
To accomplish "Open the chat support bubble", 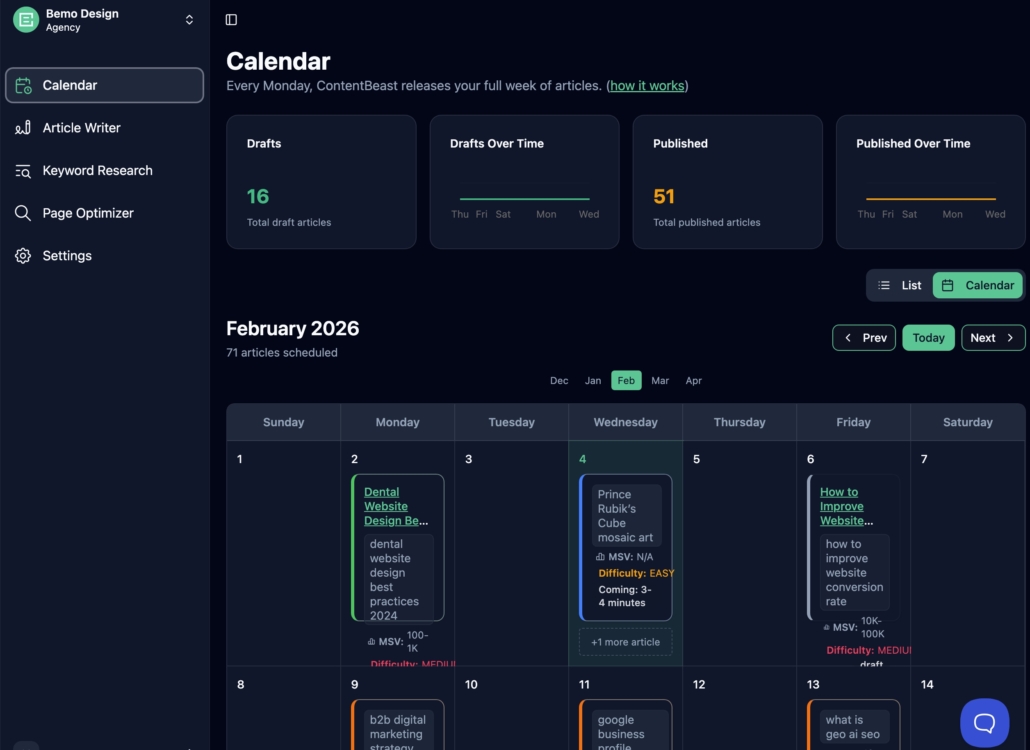I will coord(984,723).
